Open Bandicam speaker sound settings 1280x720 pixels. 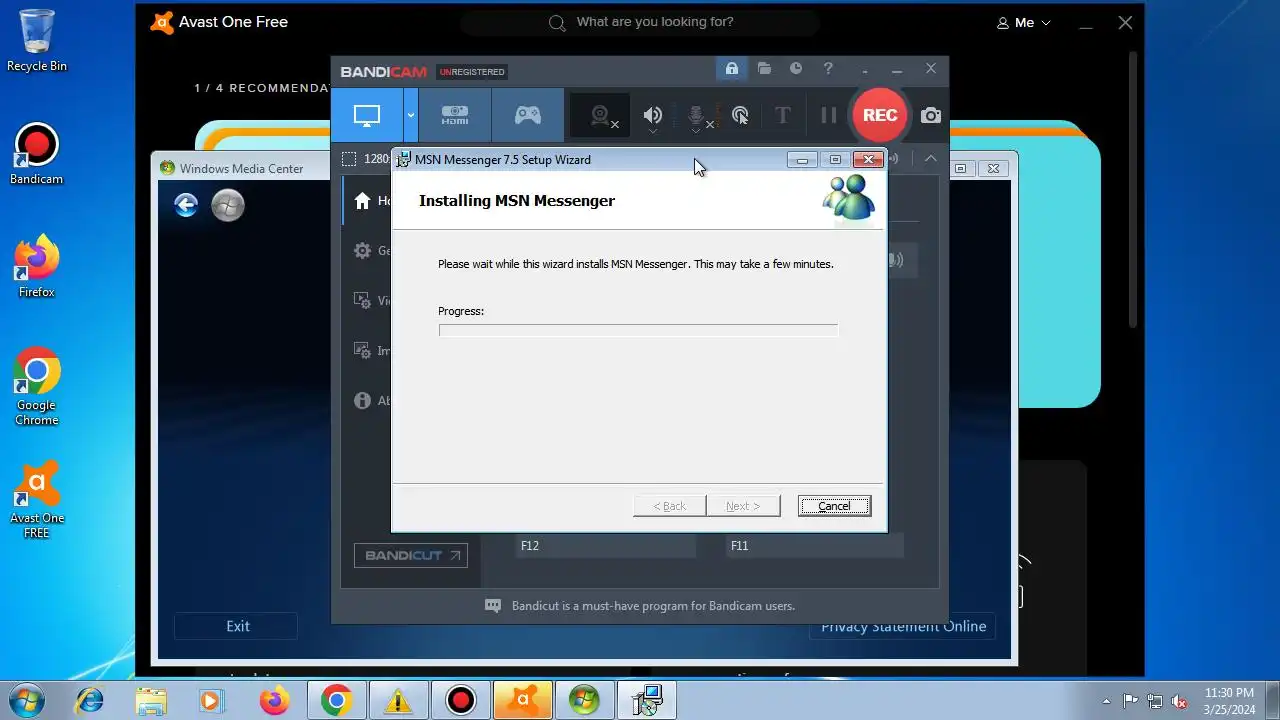[652, 116]
